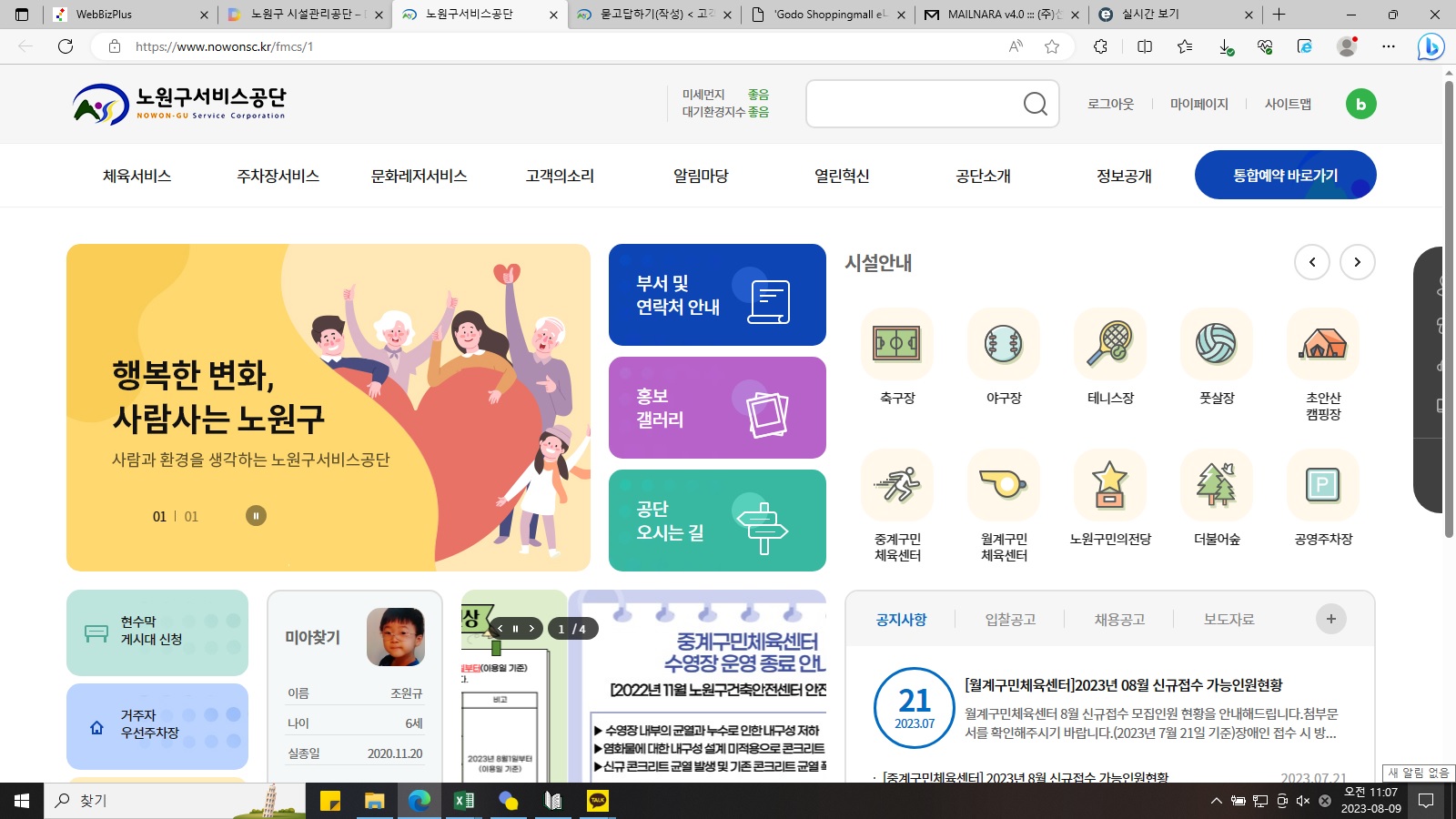Click the 초안산 캠핑장 tent icon
Image resolution: width=1456 pixels, height=819 pixels.
pos(1323,344)
